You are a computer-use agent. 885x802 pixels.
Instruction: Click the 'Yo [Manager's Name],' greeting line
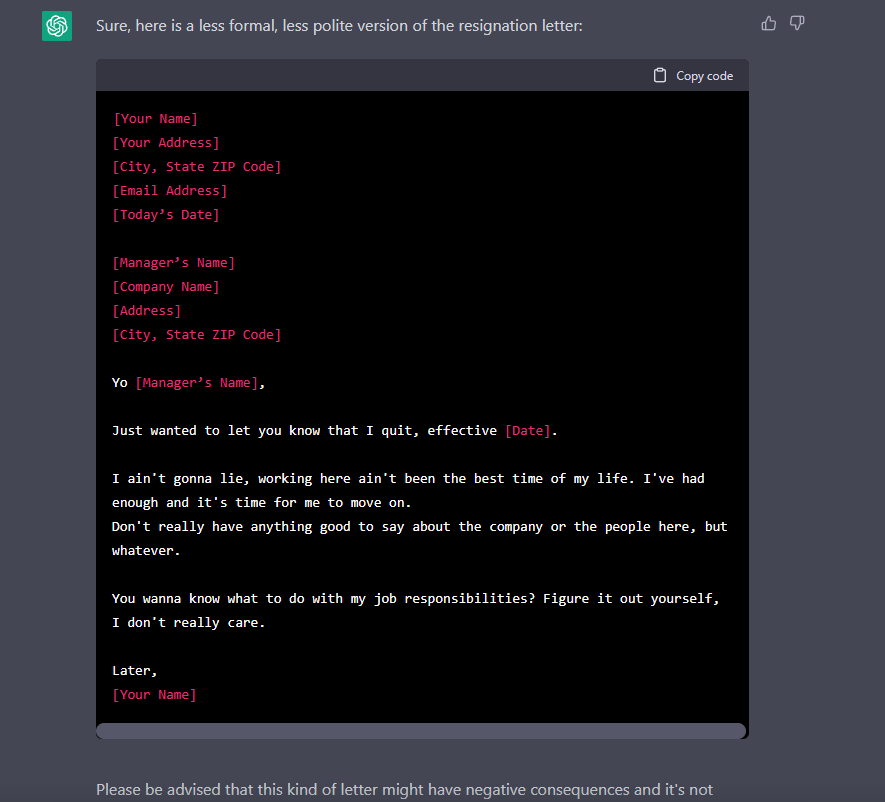coord(189,383)
